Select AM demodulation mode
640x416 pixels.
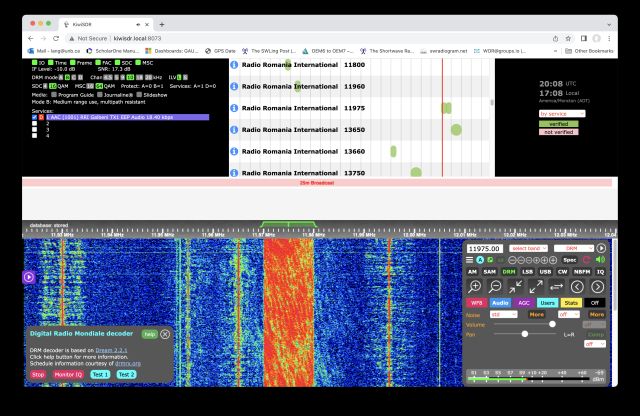472,272
